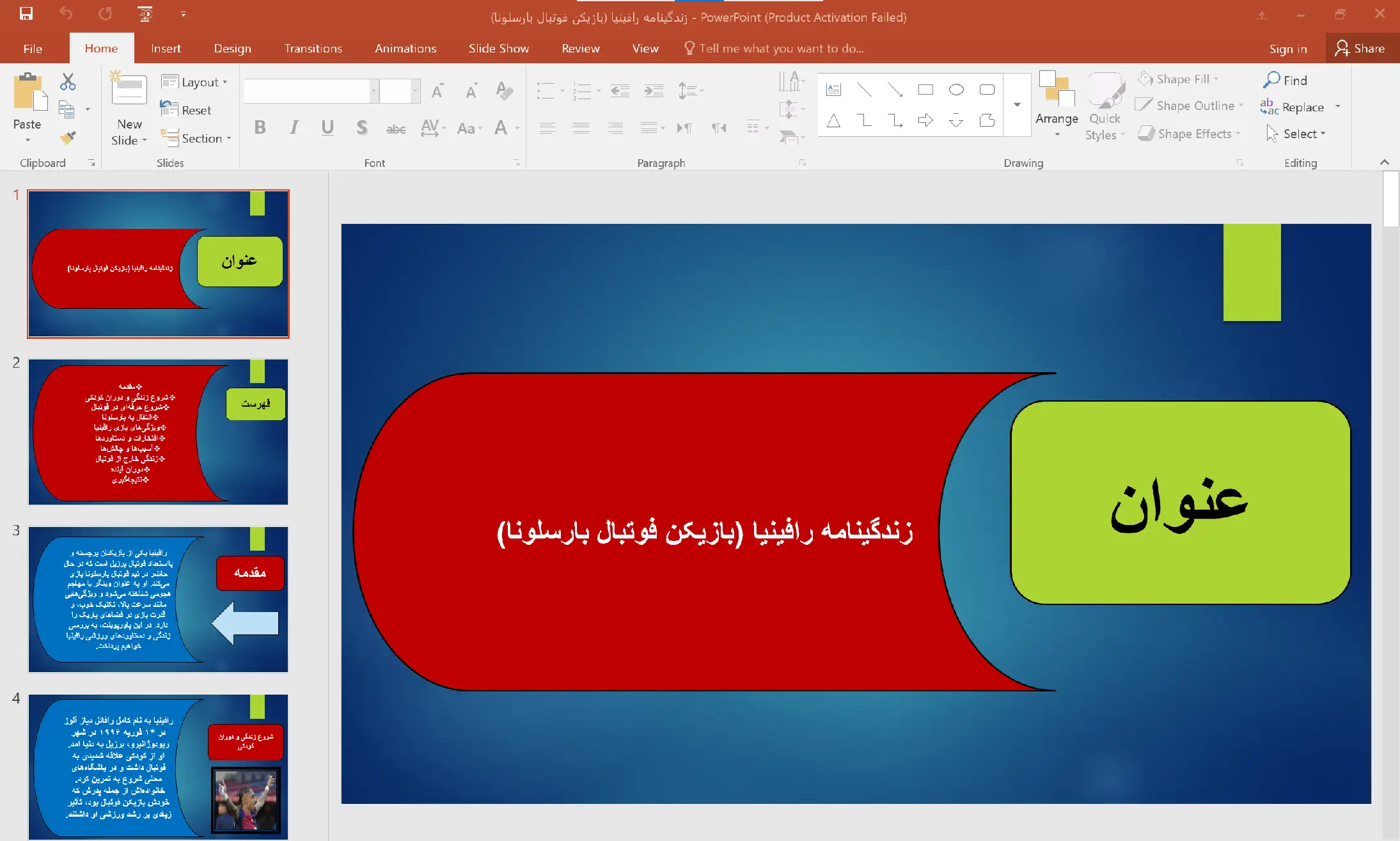The image size is (1400, 841).
Task: Switch to the Transitions tab
Action: coord(313,49)
